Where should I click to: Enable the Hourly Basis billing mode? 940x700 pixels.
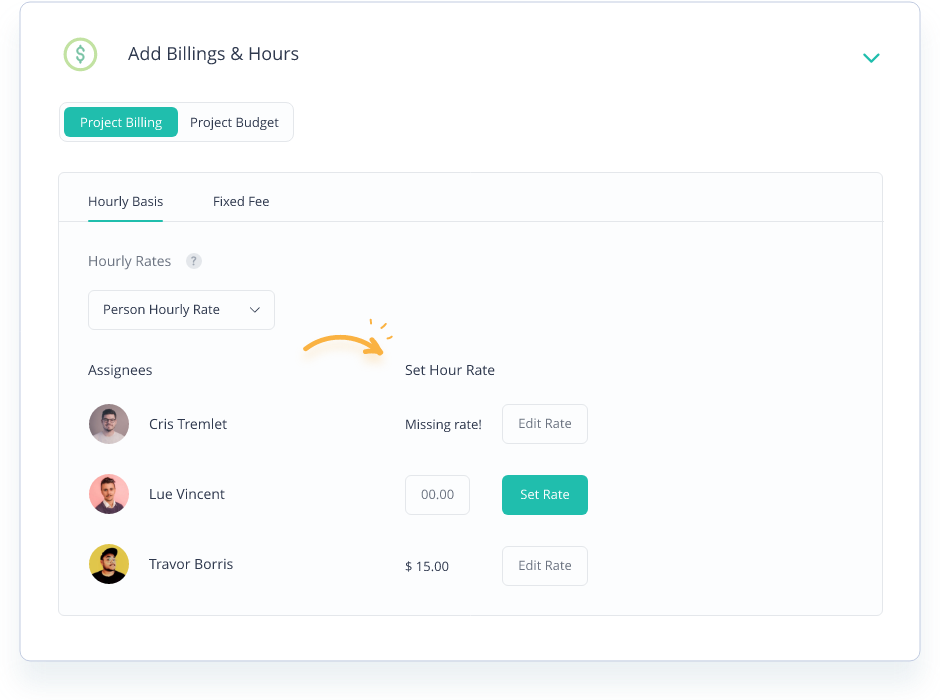pyautogui.click(x=125, y=201)
